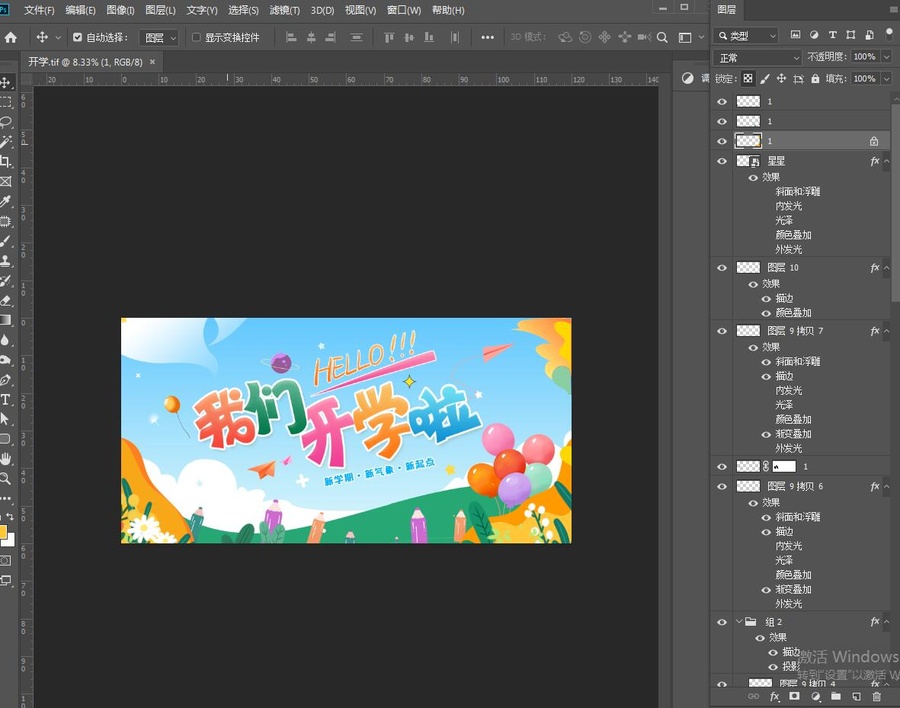
Task: Open the three-dots more align options
Action: (487, 37)
